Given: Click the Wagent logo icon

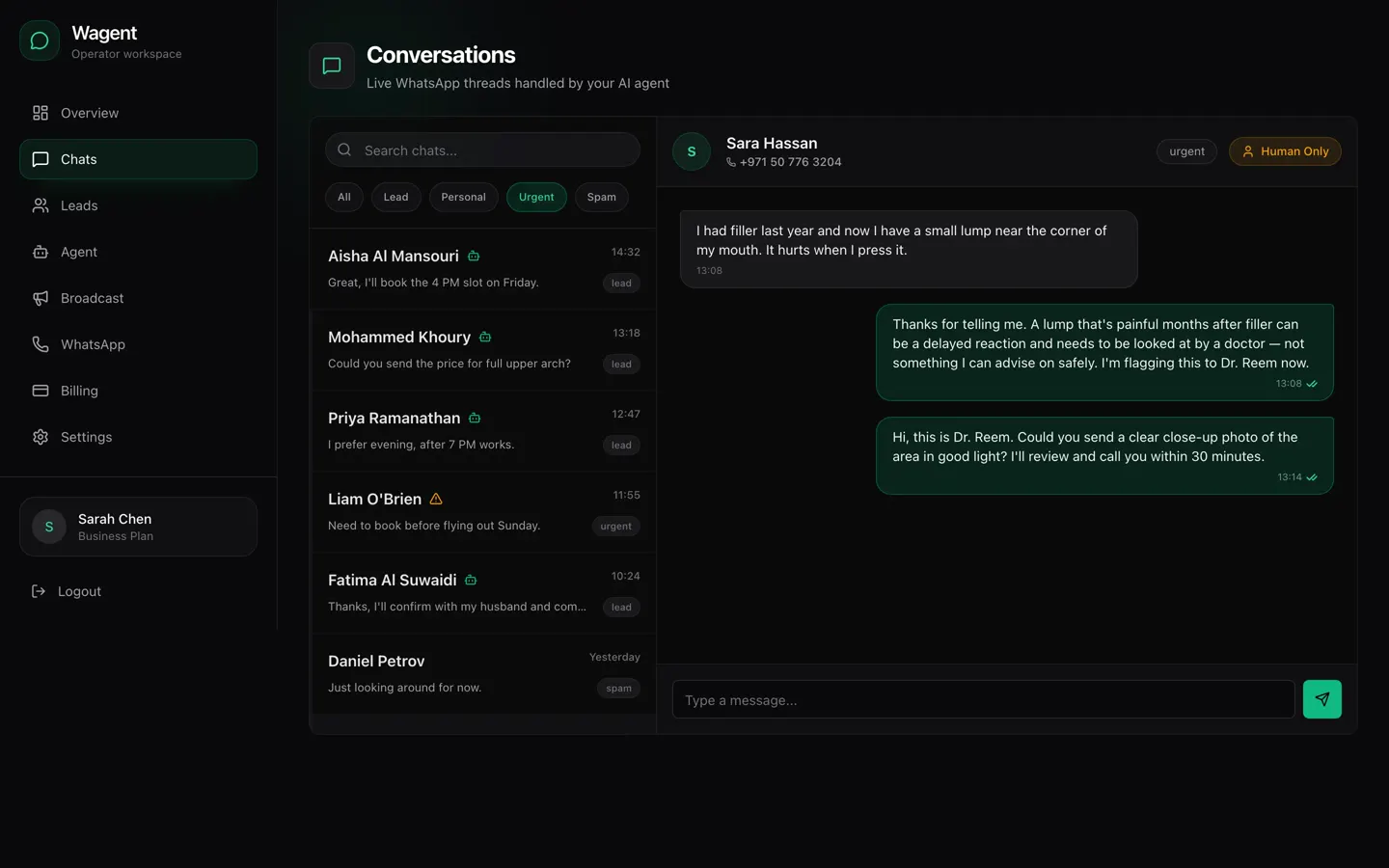Looking at the screenshot, I should coord(40,41).
